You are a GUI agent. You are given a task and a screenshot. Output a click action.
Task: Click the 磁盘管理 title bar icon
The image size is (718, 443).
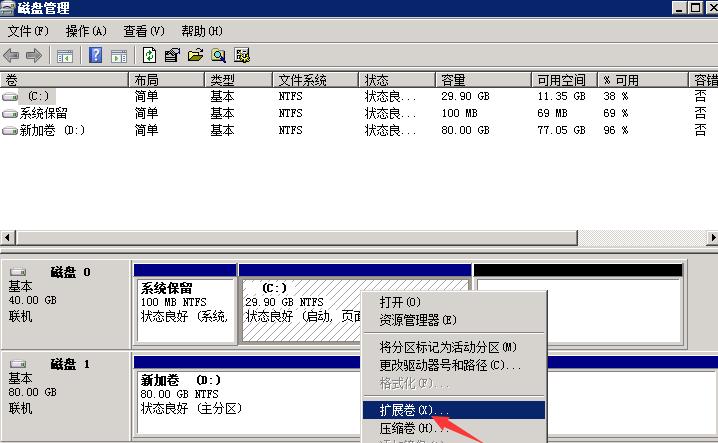8,8
